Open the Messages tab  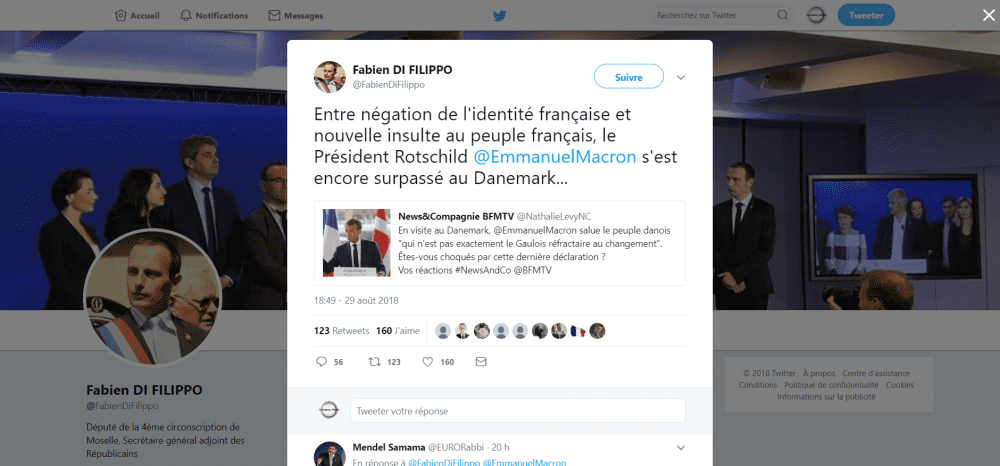click(x=295, y=15)
